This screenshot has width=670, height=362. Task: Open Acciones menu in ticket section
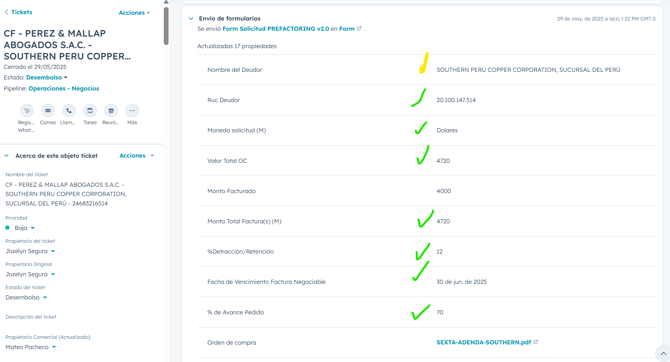pos(136,156)
